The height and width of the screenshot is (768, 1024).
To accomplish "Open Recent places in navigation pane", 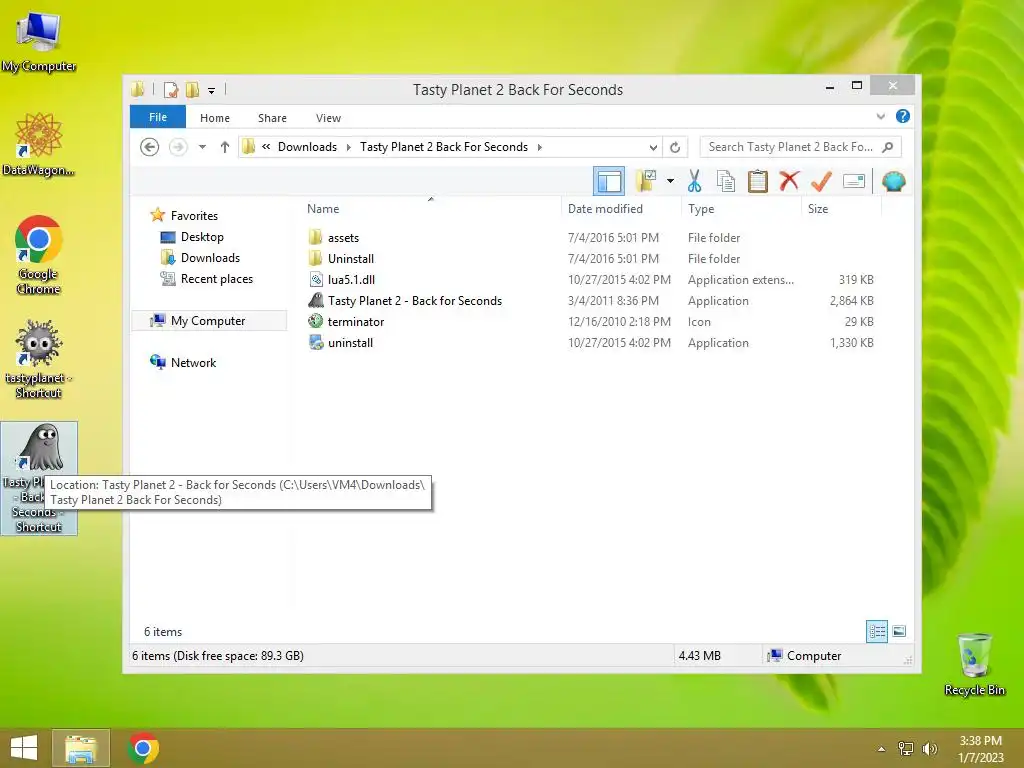I will tap(206, 278).
